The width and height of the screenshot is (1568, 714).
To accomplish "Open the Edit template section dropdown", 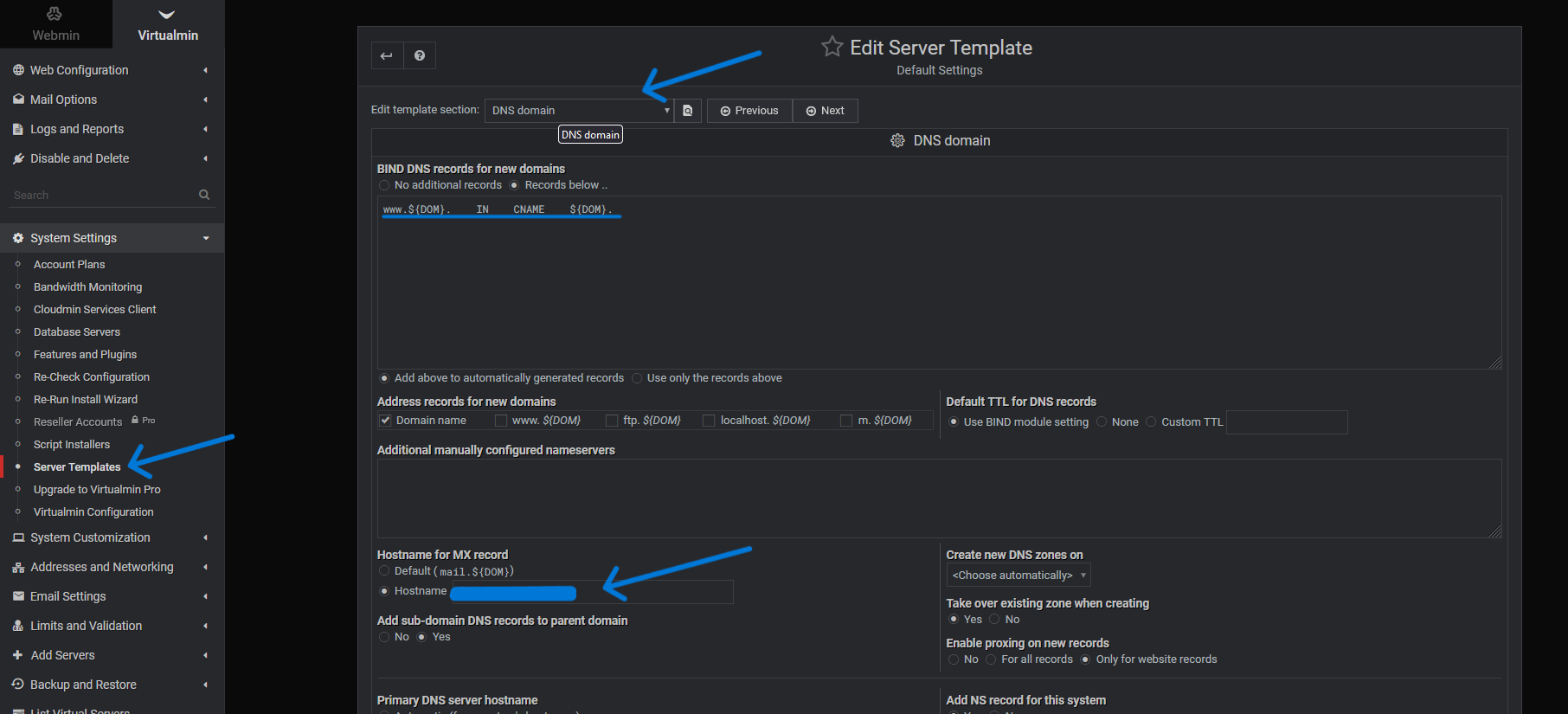I will [579, 111].
